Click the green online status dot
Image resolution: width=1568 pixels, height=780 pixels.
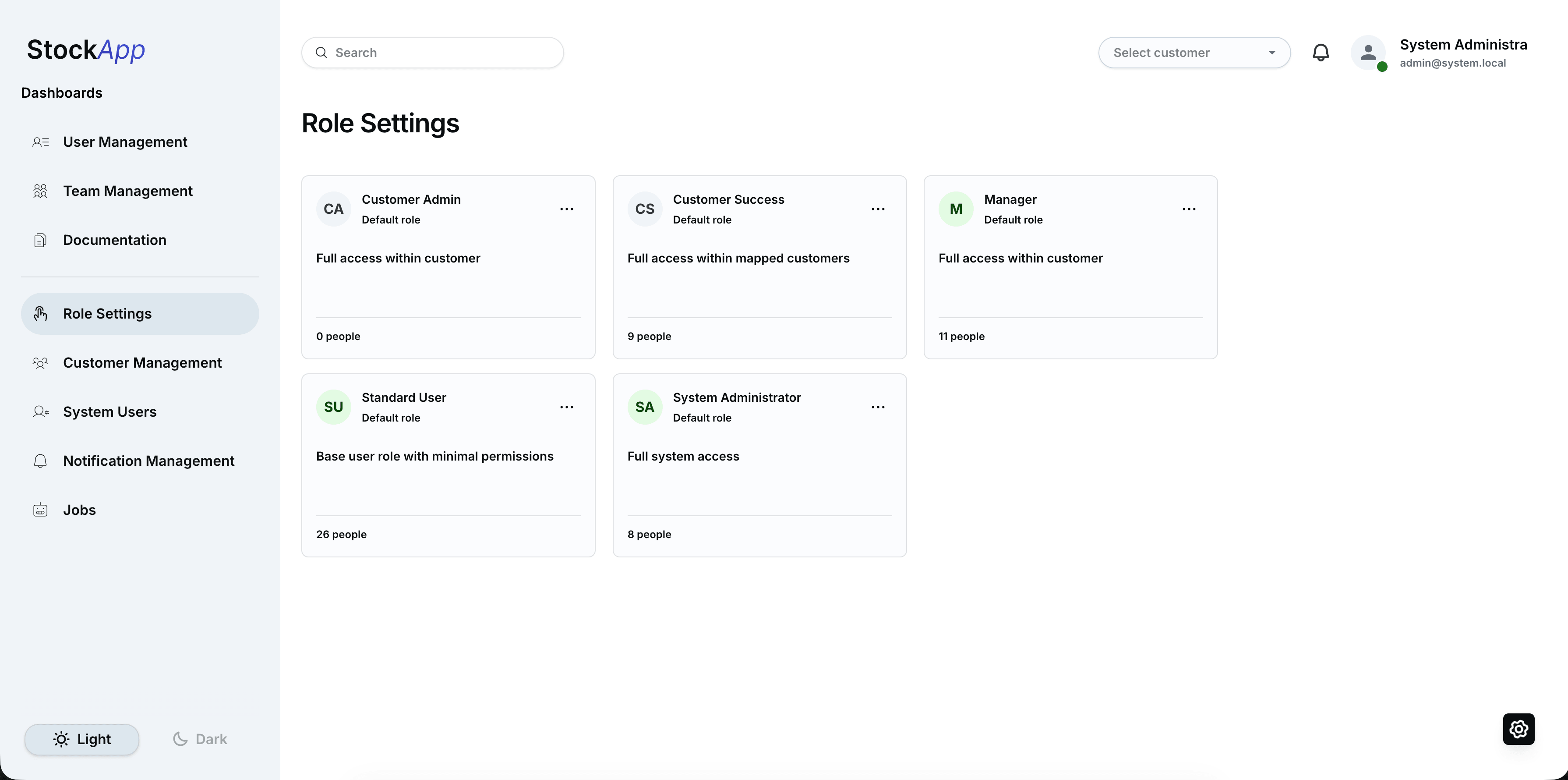[1382, 67]
